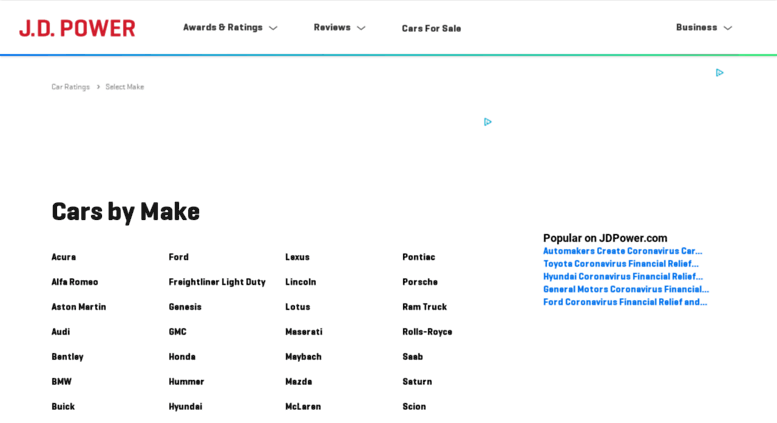Click the Select Make breadcrumb

124,87
